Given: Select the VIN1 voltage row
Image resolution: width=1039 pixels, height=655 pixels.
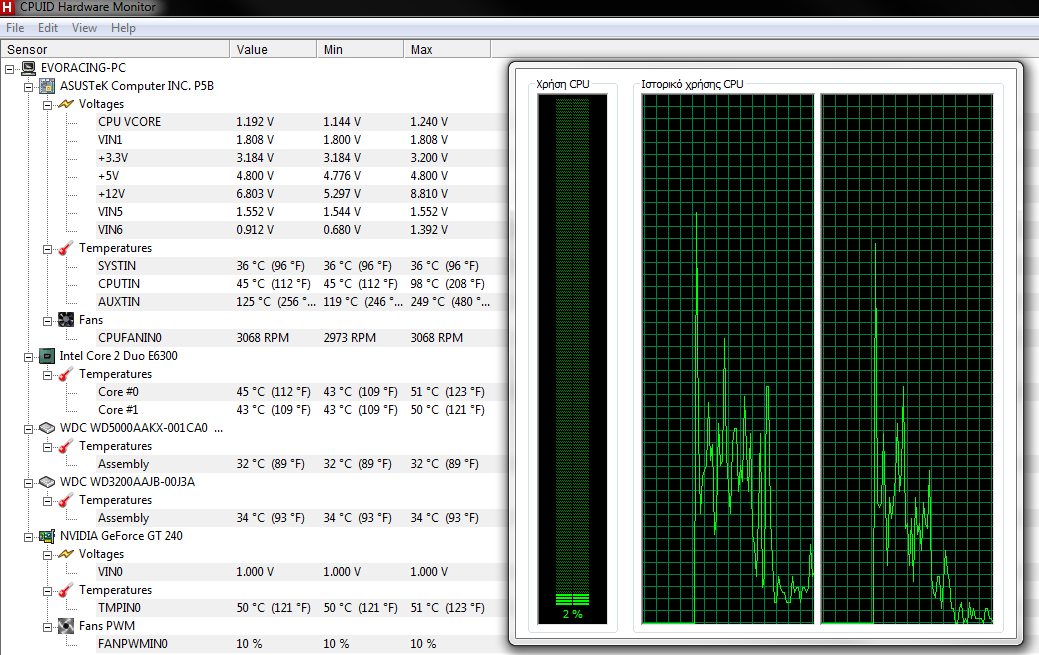Looking at the screenshot, I should click(301, 140).
